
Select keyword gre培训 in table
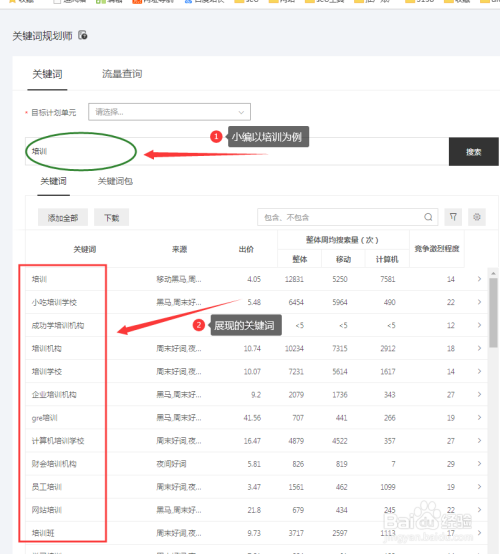[x=45, y=418]
